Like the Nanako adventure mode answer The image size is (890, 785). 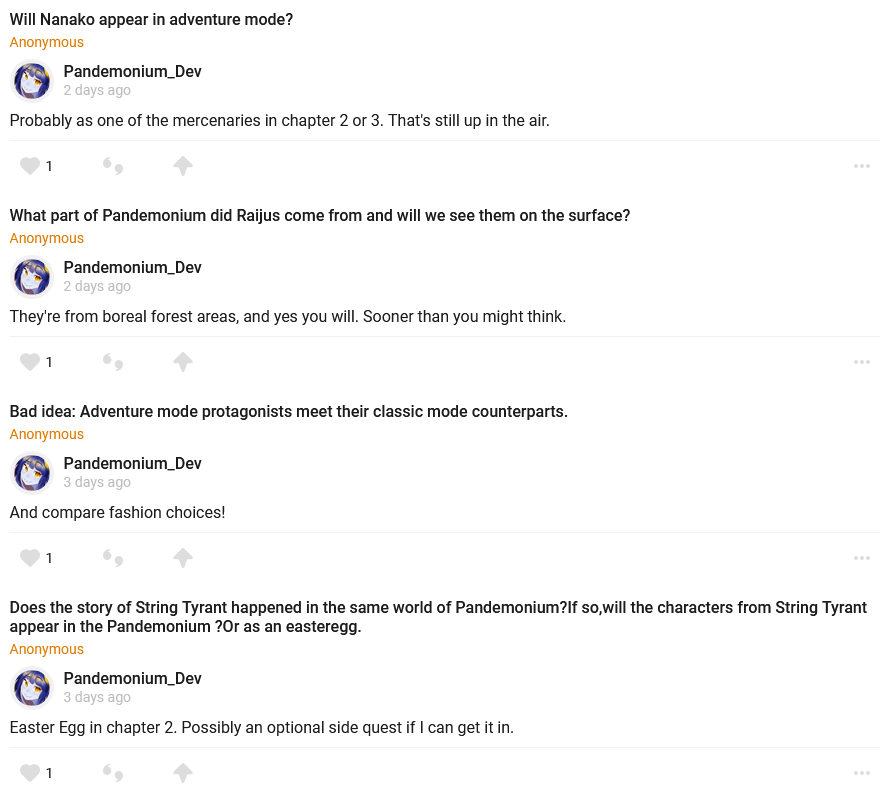coord(30,166)
